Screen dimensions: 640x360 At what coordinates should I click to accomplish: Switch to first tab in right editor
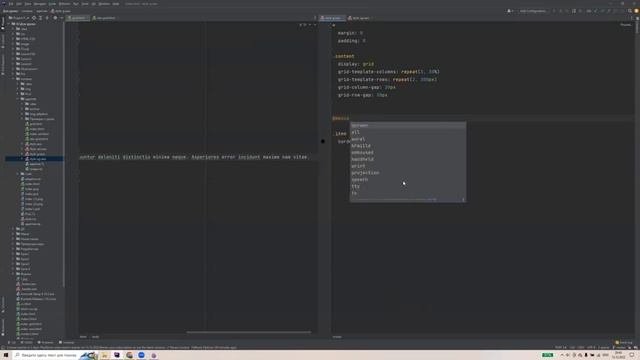coord(332,18)
